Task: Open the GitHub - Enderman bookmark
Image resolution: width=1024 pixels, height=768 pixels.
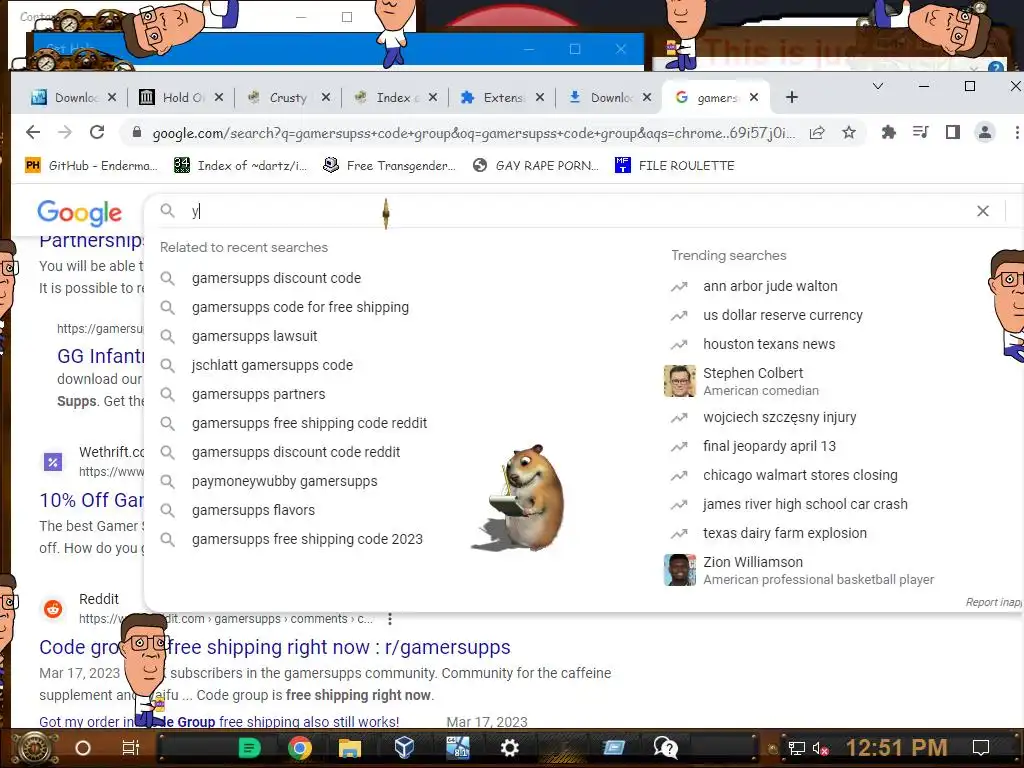Action: (x=91, y=165)
